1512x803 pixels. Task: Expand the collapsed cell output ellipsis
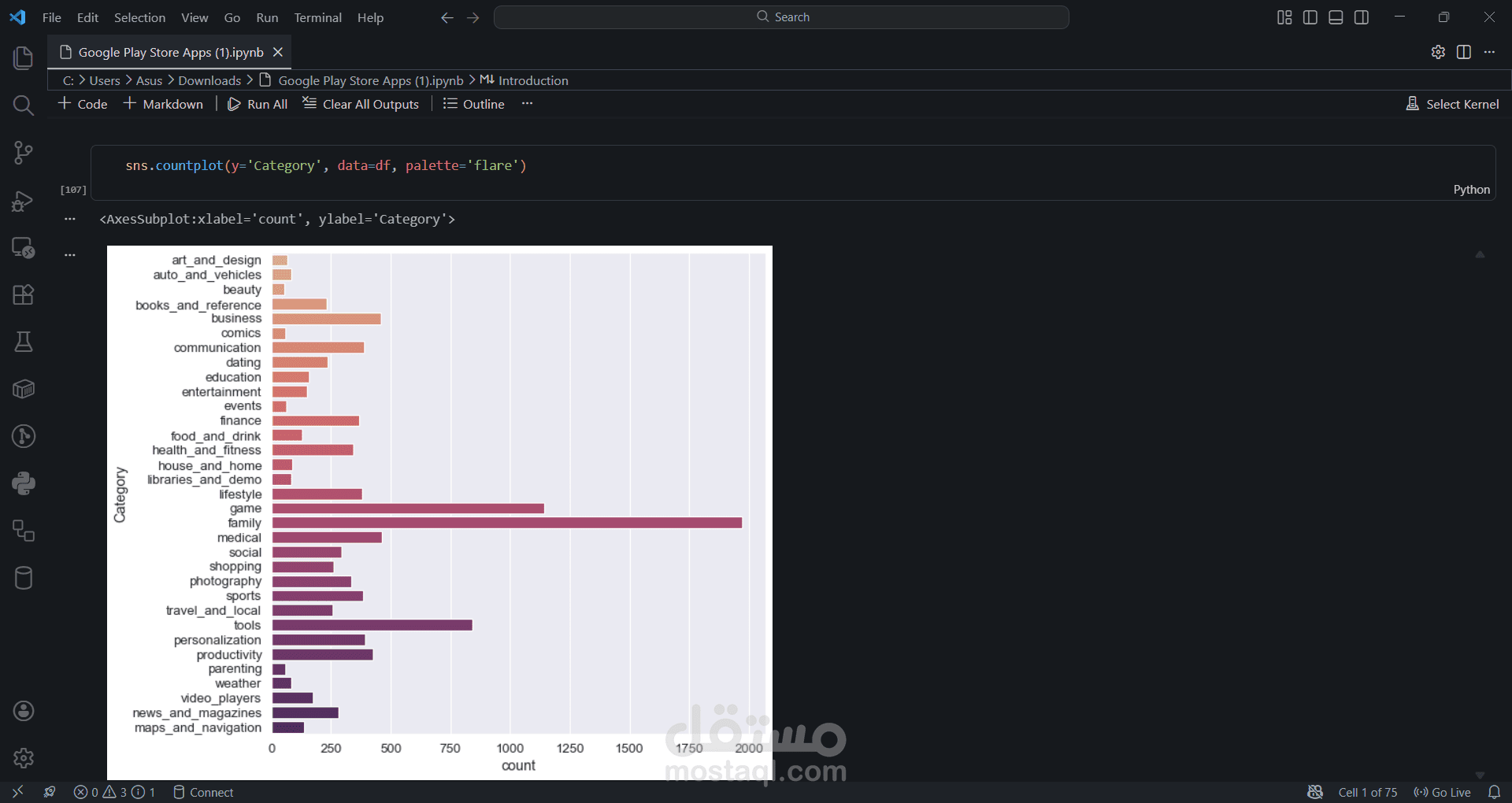pos(69,219)
